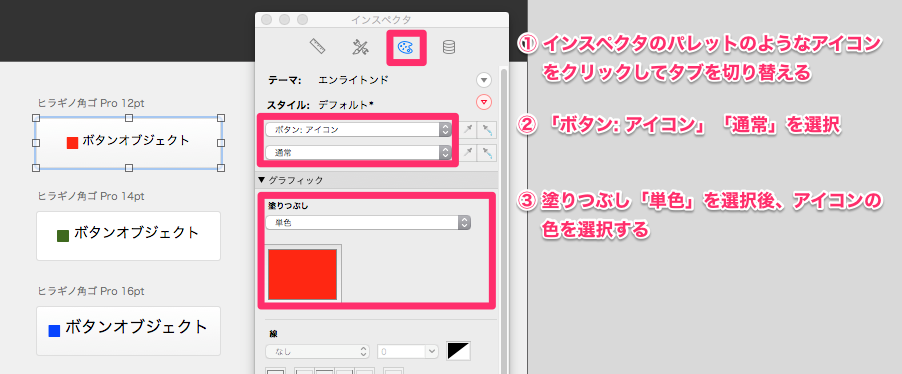902x374 pixels.
Task: Close the インスペクタ window
Action: coord(266,20)
